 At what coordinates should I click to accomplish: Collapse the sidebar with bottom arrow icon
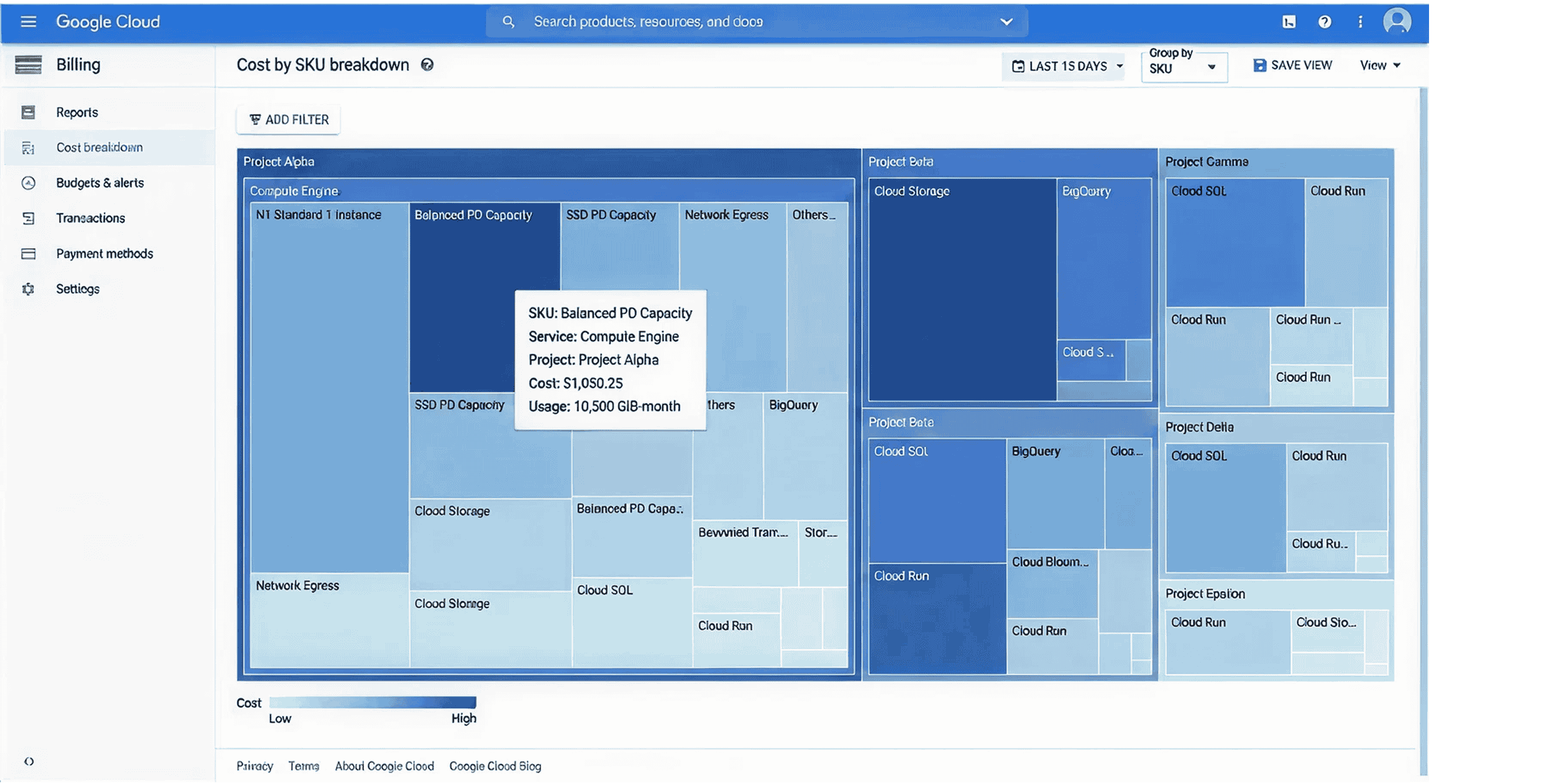tap(29, 761)
